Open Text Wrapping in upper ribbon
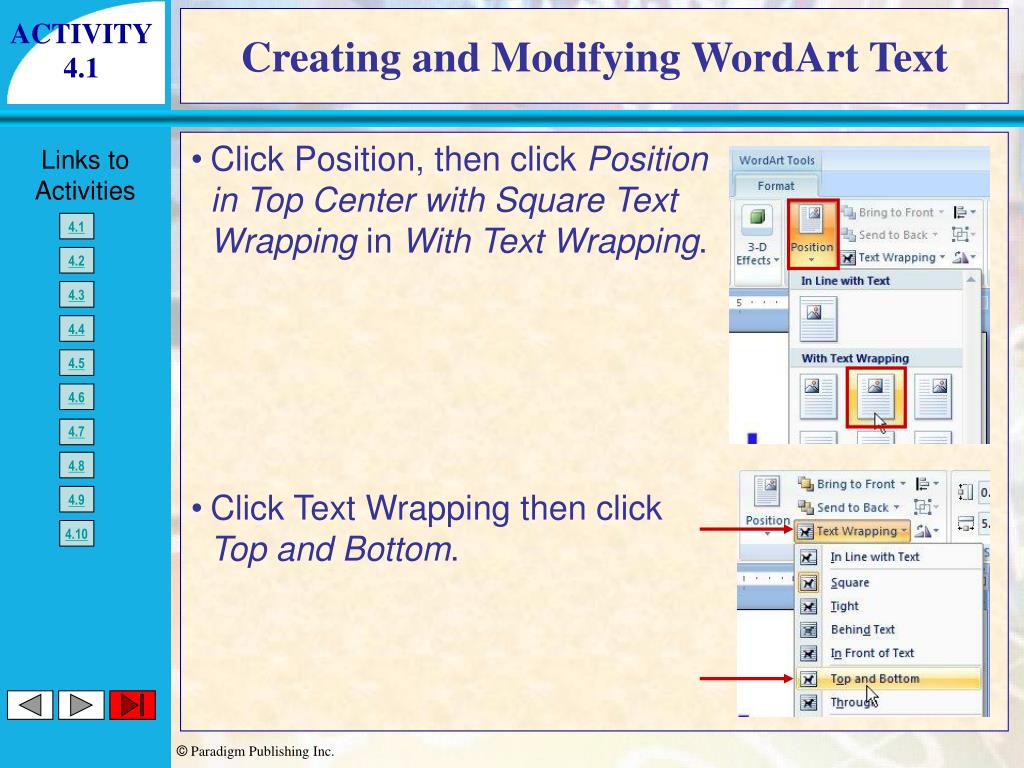The height and width of the screenshot is (768, 1024). (893, 257)
